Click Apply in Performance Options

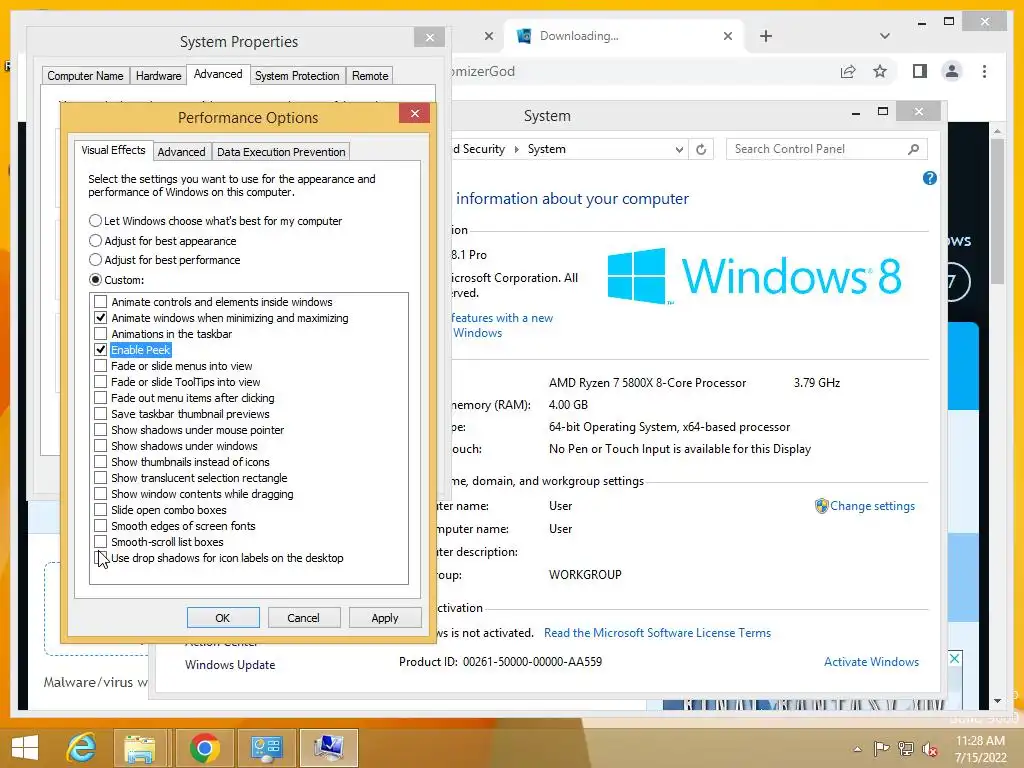(x=385, y=618)
